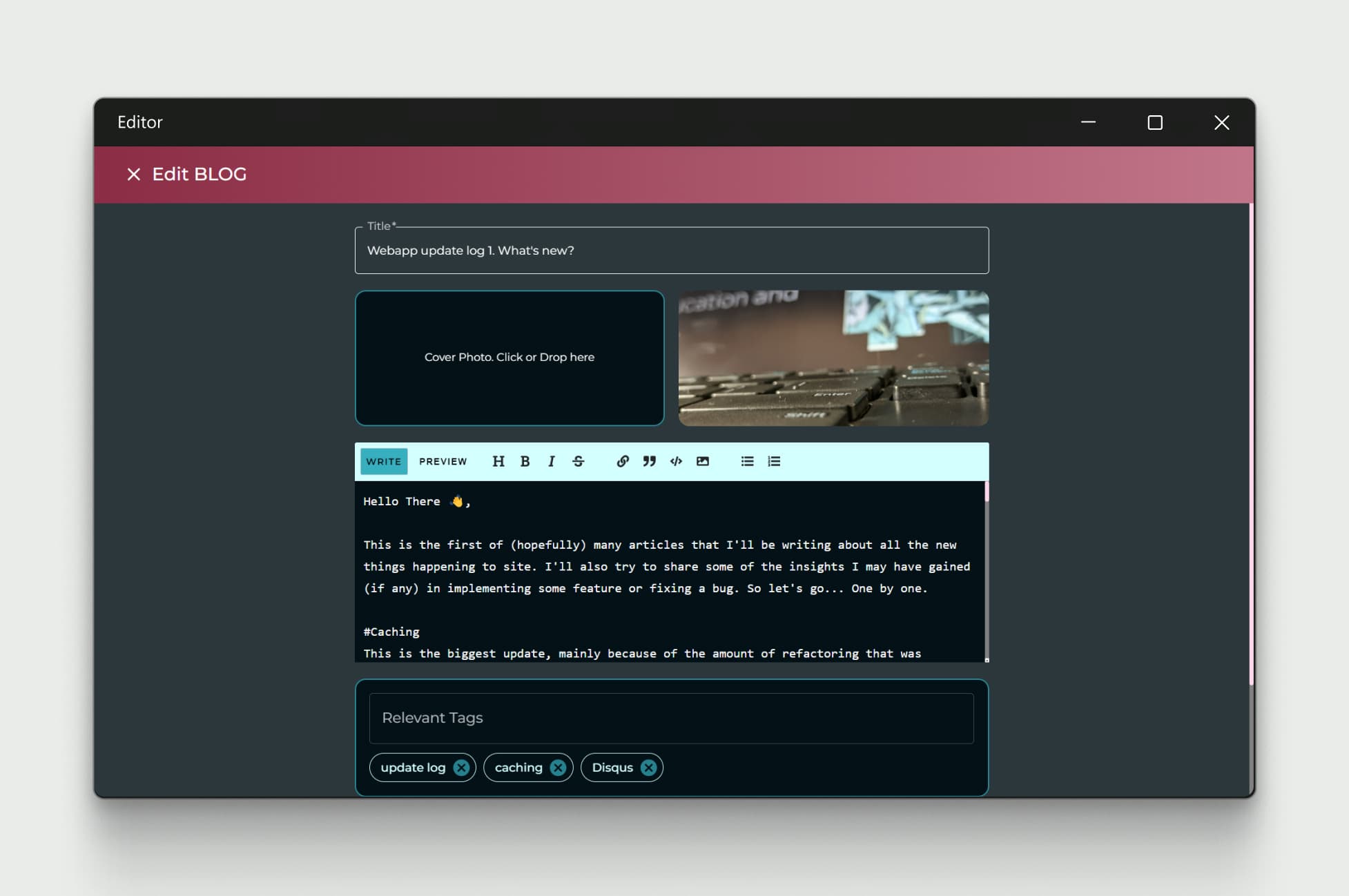Close the Editor window

1221,122
